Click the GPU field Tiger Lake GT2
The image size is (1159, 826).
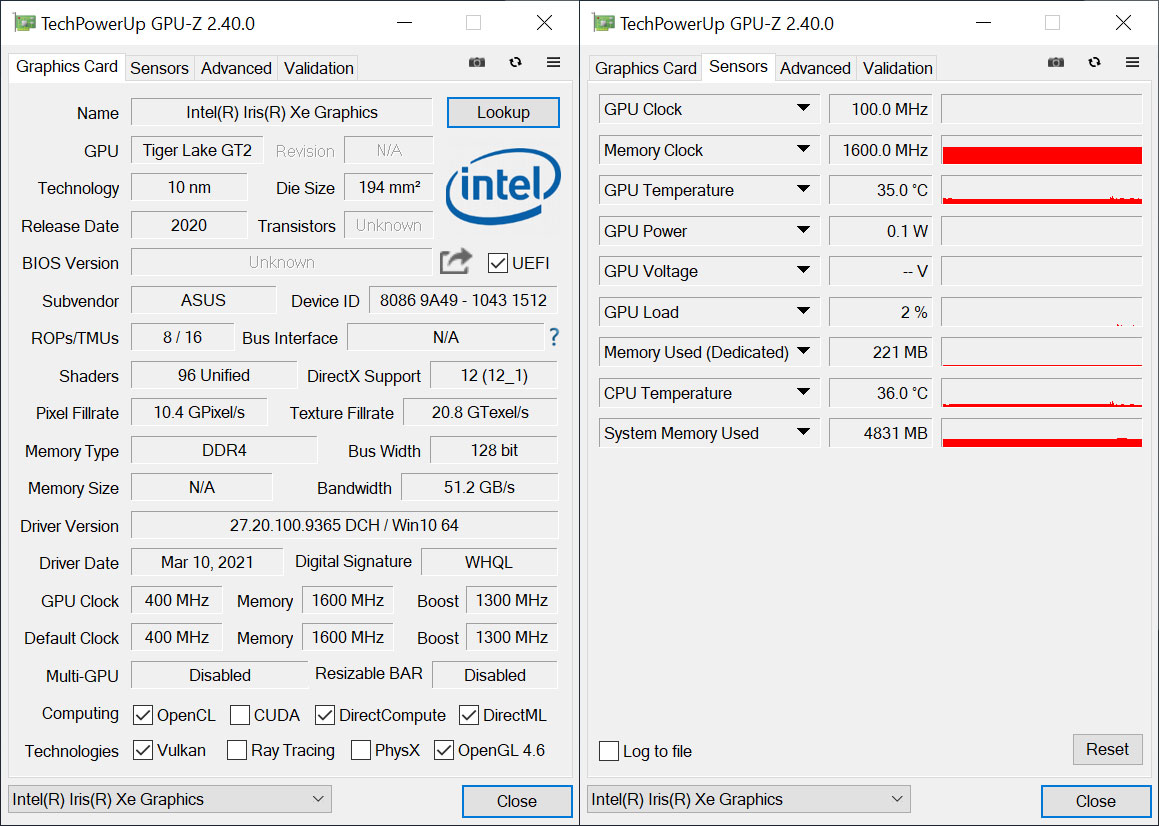tap(197, 150)
